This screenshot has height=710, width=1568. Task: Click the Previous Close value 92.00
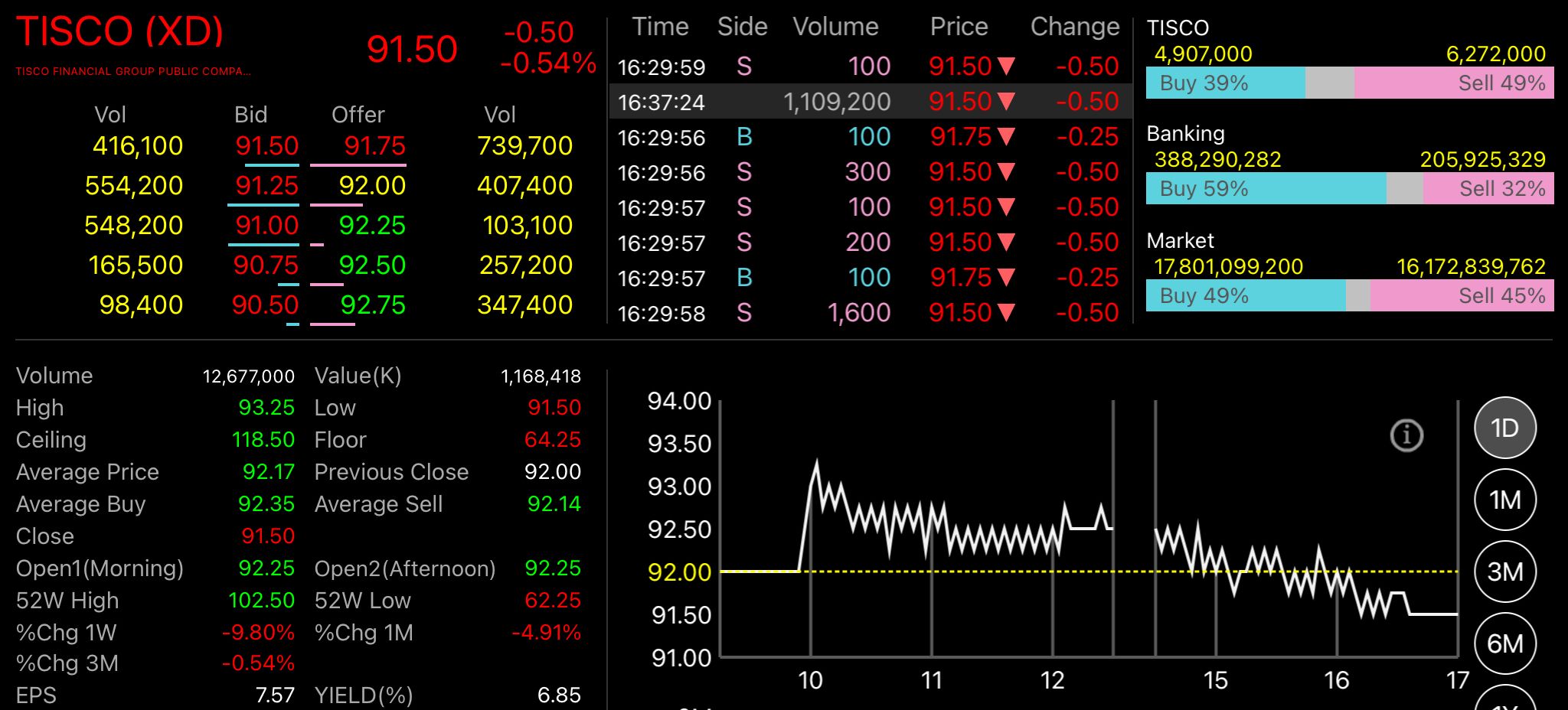553,472
